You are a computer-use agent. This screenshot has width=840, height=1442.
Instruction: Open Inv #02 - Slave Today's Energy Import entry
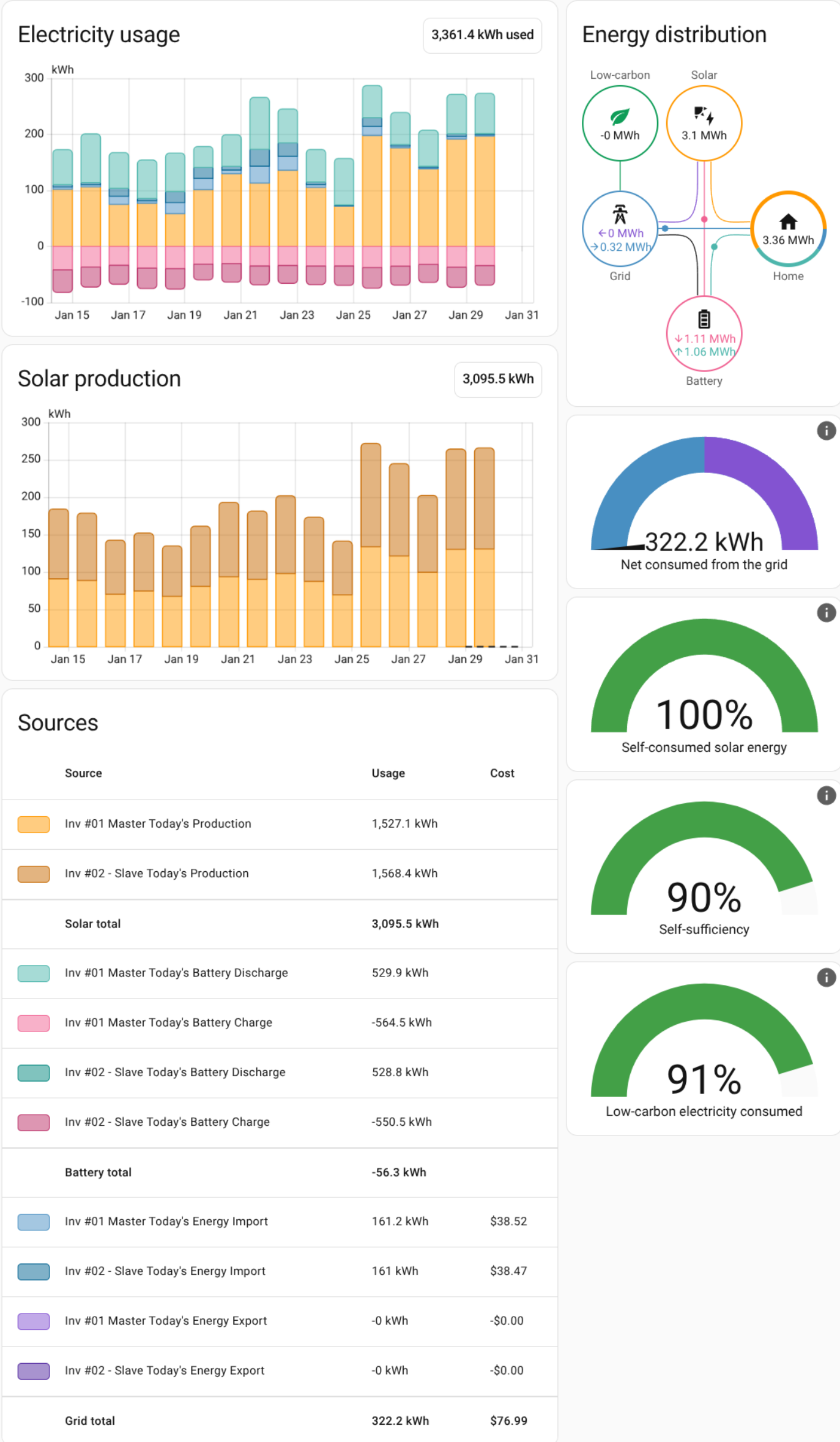coord(165,1271)
